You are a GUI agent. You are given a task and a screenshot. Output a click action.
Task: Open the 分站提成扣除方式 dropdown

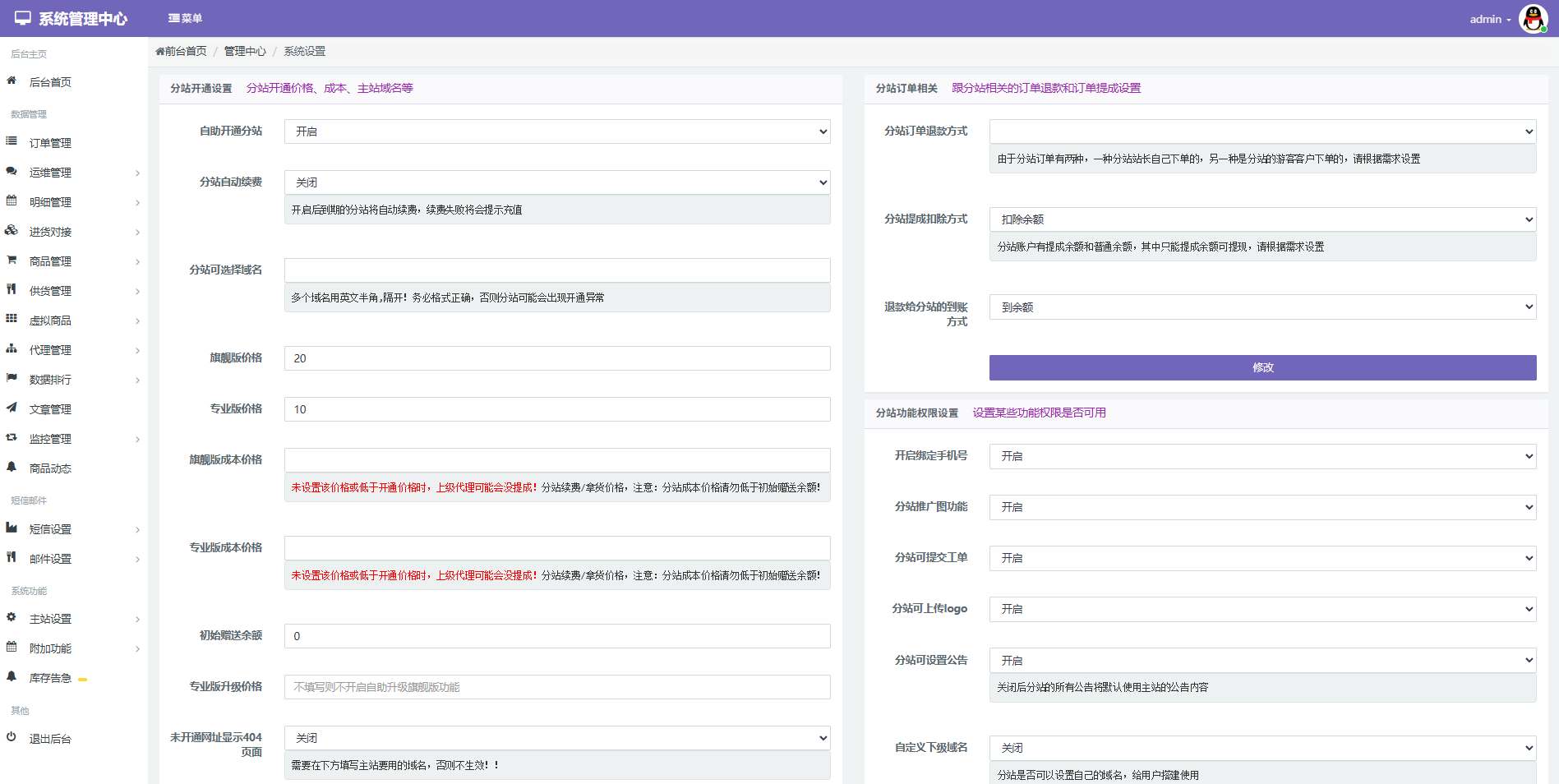[1262, 219]
